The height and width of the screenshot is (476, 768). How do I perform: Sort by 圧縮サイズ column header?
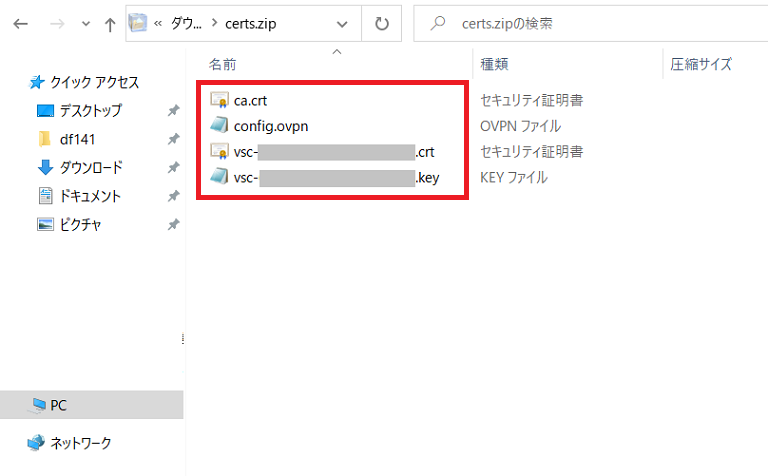point(701,64)
